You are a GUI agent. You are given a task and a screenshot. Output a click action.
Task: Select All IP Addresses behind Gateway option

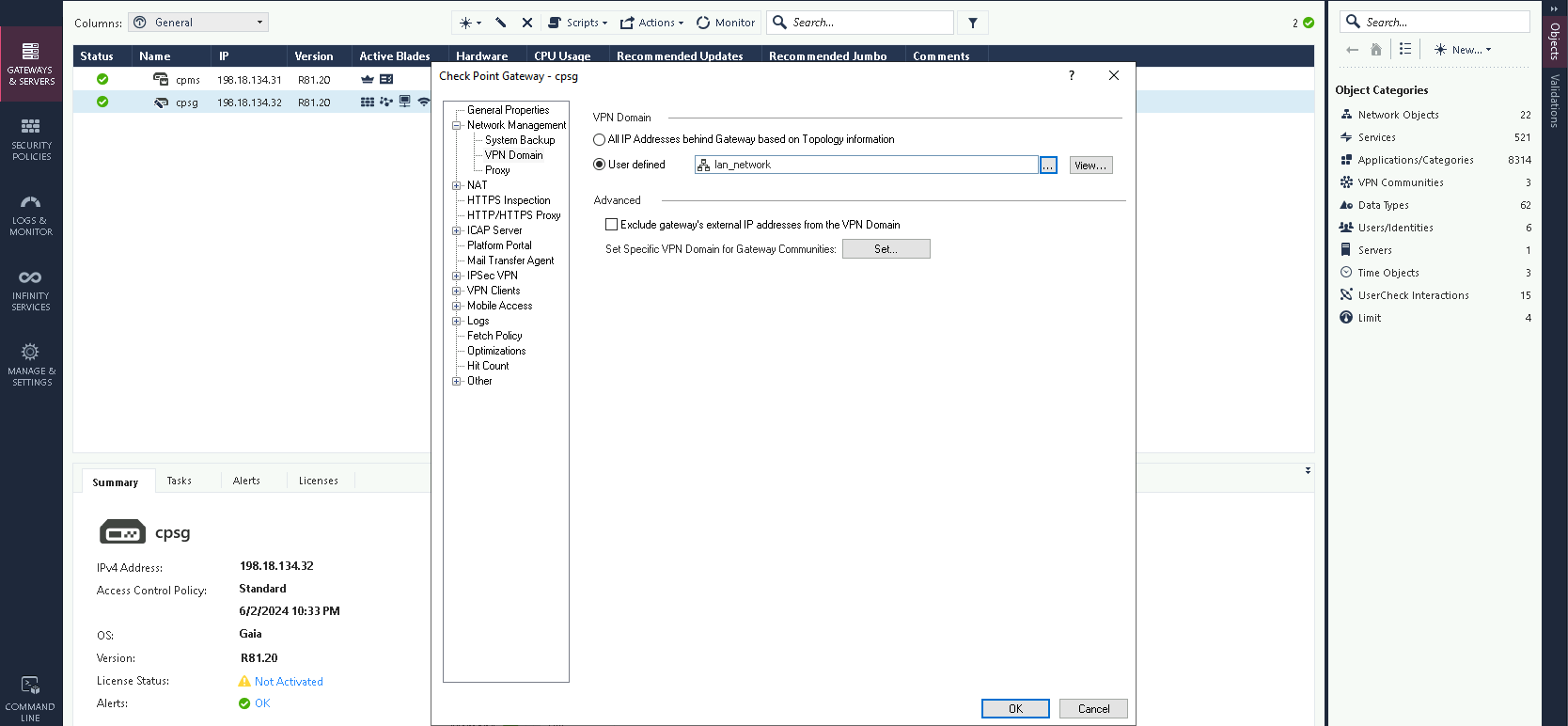[599, 140]
